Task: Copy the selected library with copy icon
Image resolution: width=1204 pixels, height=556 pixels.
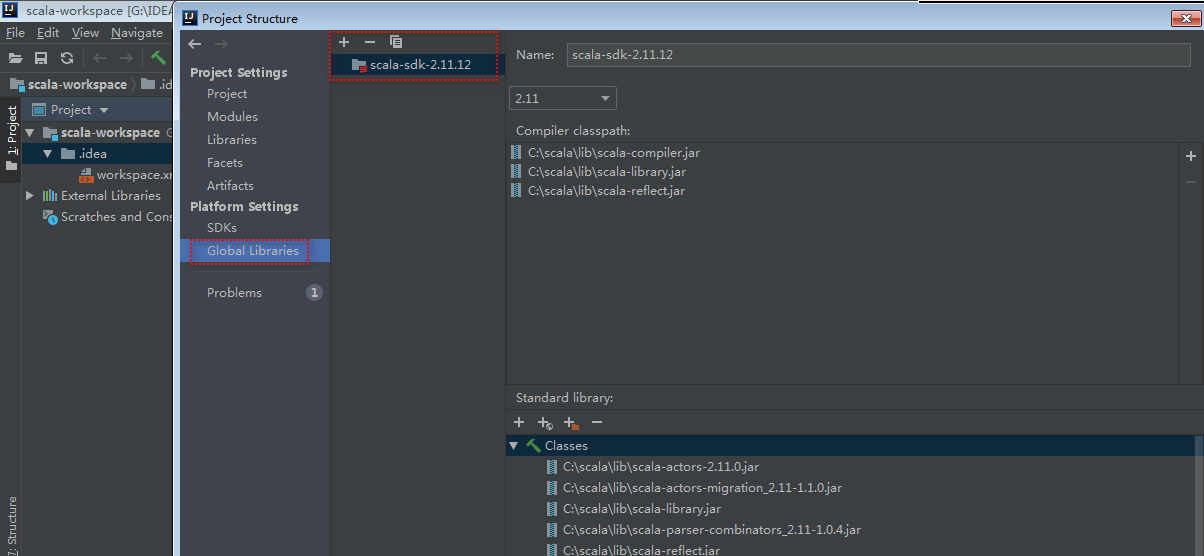Action: [x=396, y=42]
